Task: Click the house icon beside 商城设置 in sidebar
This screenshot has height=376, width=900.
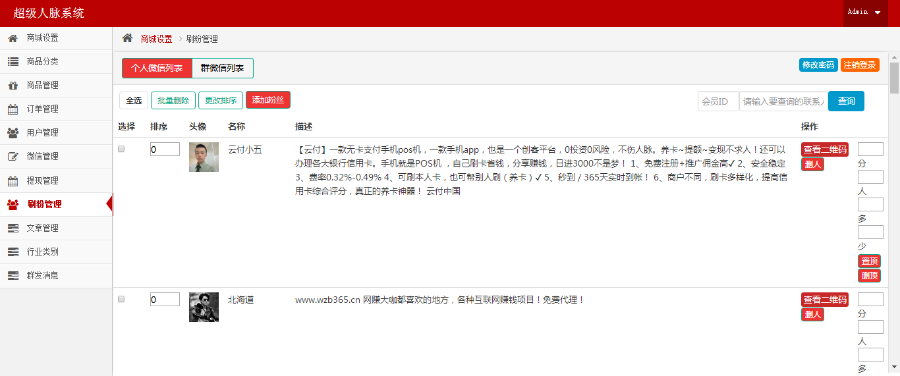Action: (13, 38)
